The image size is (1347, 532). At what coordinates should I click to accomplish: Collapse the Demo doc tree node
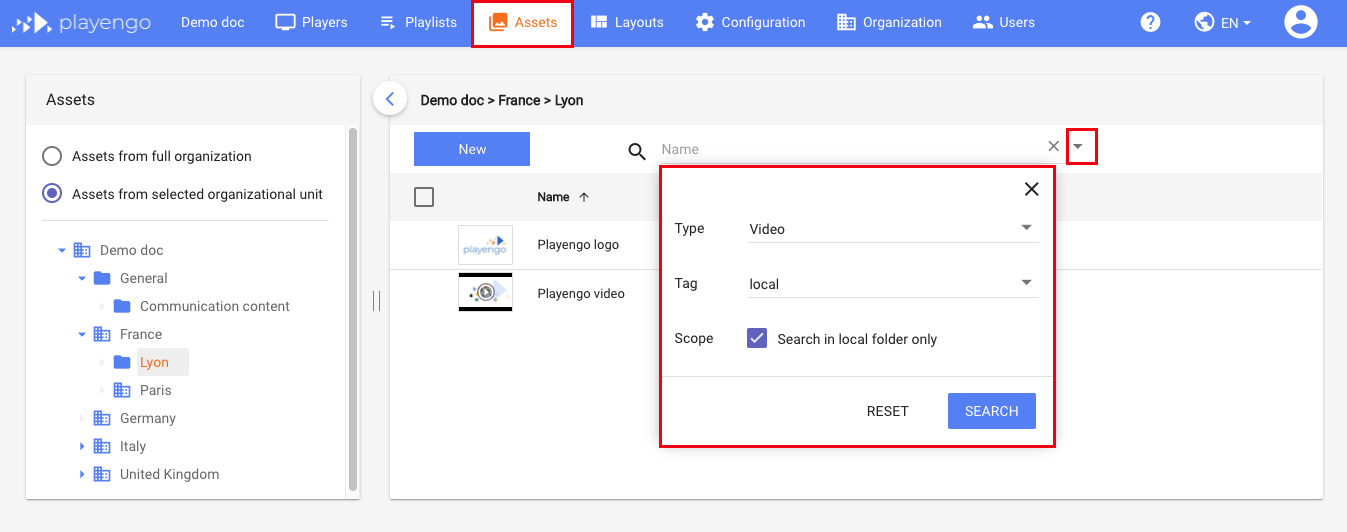coord(62,250)
